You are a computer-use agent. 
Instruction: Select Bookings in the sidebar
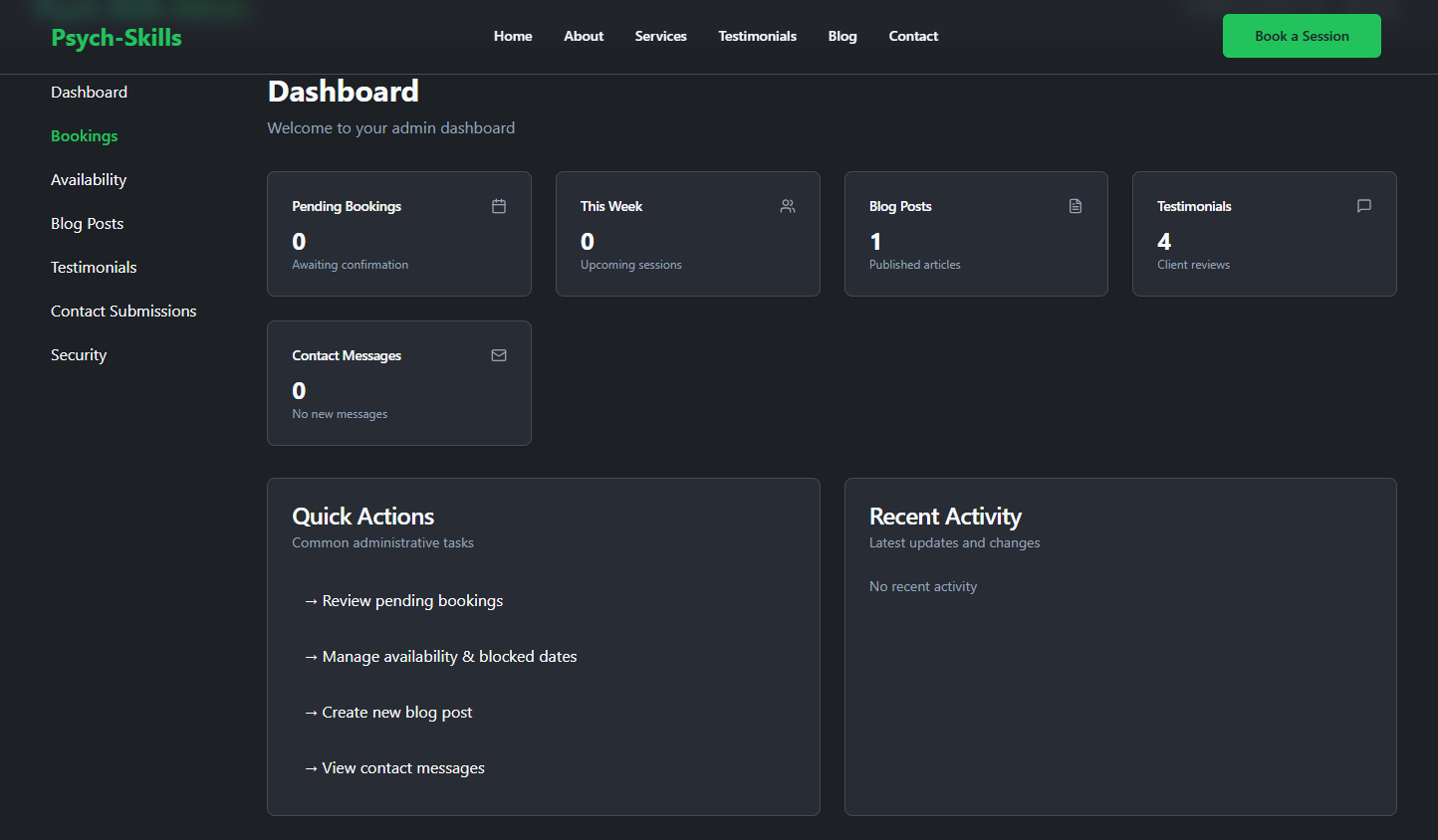coord(84,135)
